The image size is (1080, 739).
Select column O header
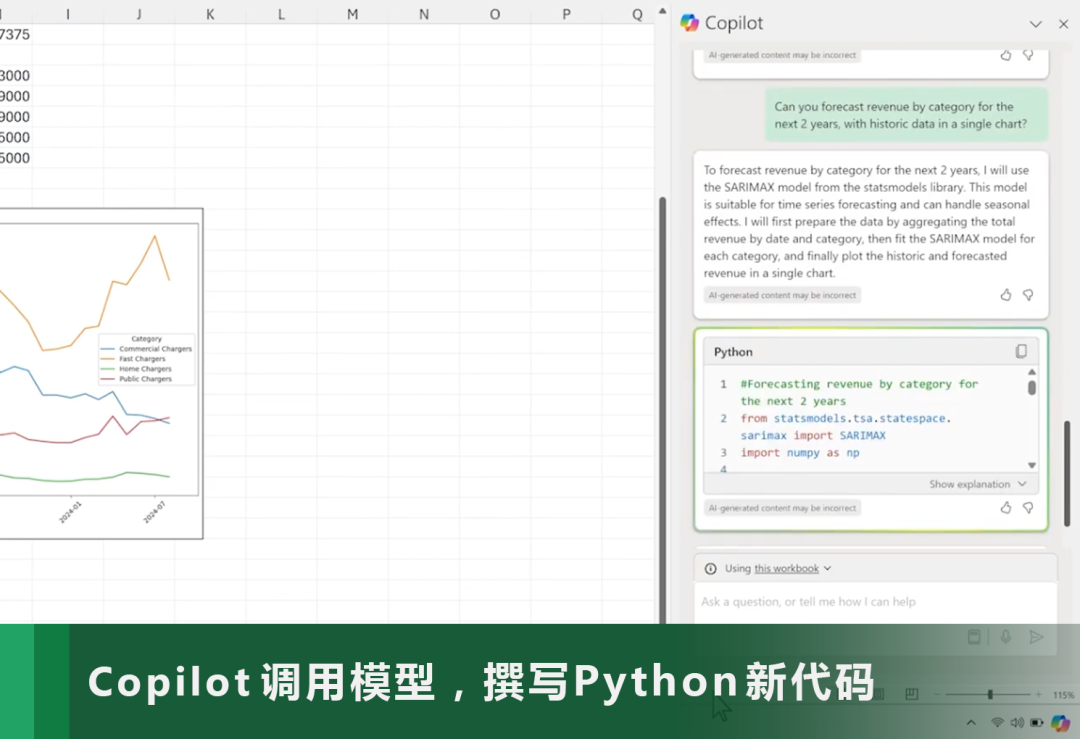[x=495, y=14]
